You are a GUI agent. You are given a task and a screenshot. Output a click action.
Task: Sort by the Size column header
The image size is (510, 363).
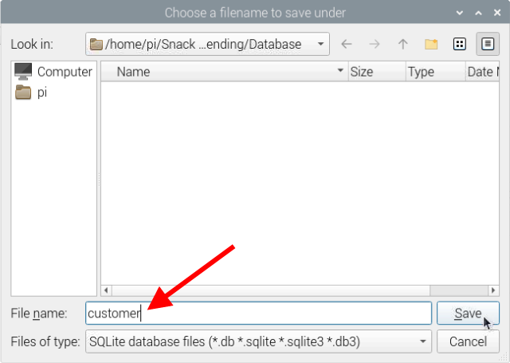[377, 72]
